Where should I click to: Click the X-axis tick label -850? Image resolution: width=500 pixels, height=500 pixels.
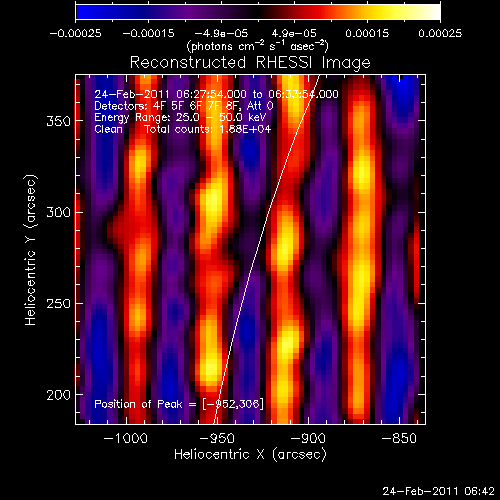(399, 438)
